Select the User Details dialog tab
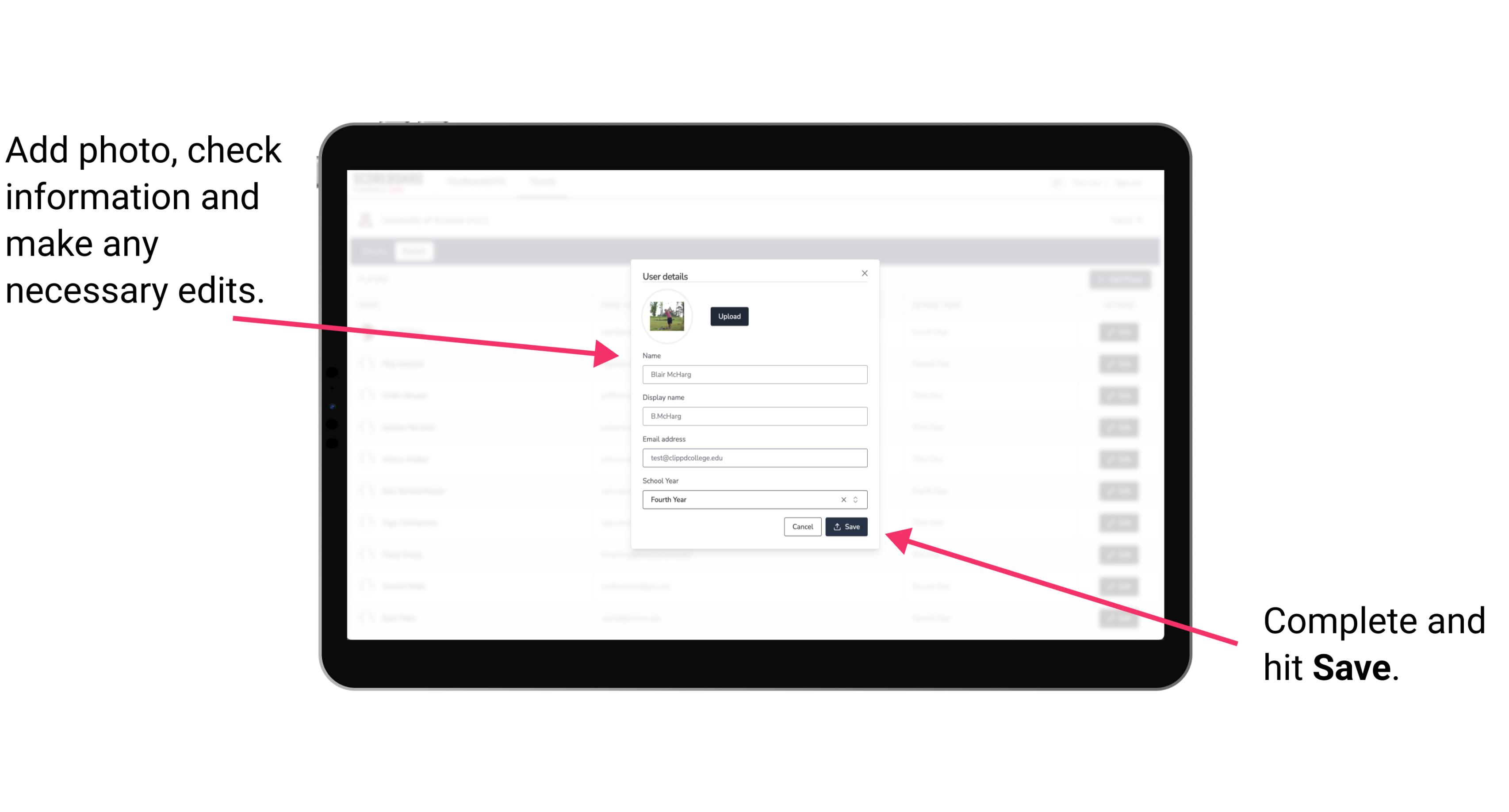The height and width of the screenshot is (812, 1509). [x=665, y=276]
